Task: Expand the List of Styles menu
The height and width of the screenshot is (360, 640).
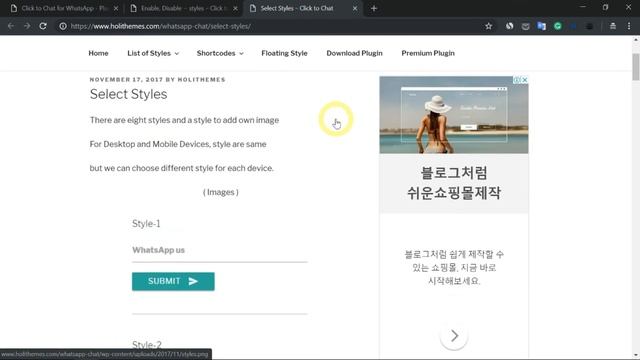Action: coord(153,53)
